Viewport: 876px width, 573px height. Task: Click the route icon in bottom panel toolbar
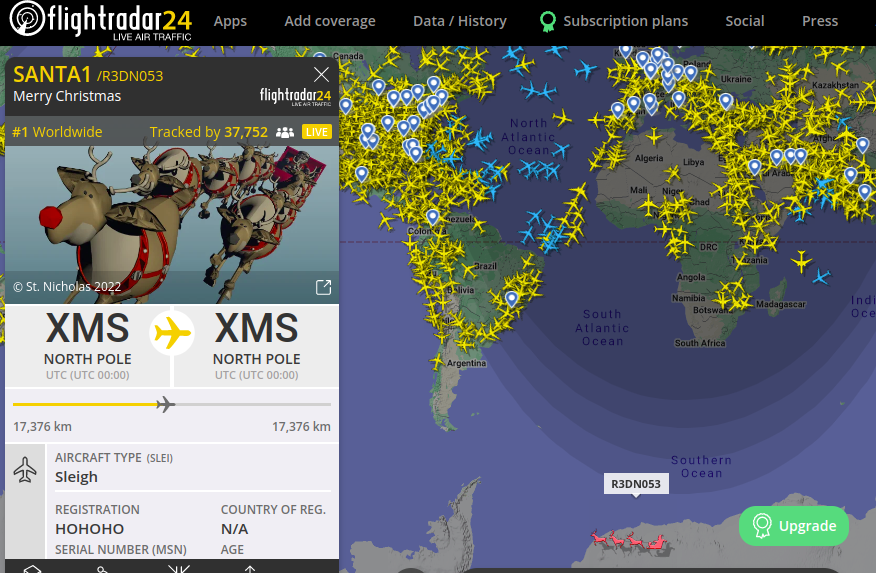pos(102,569)
